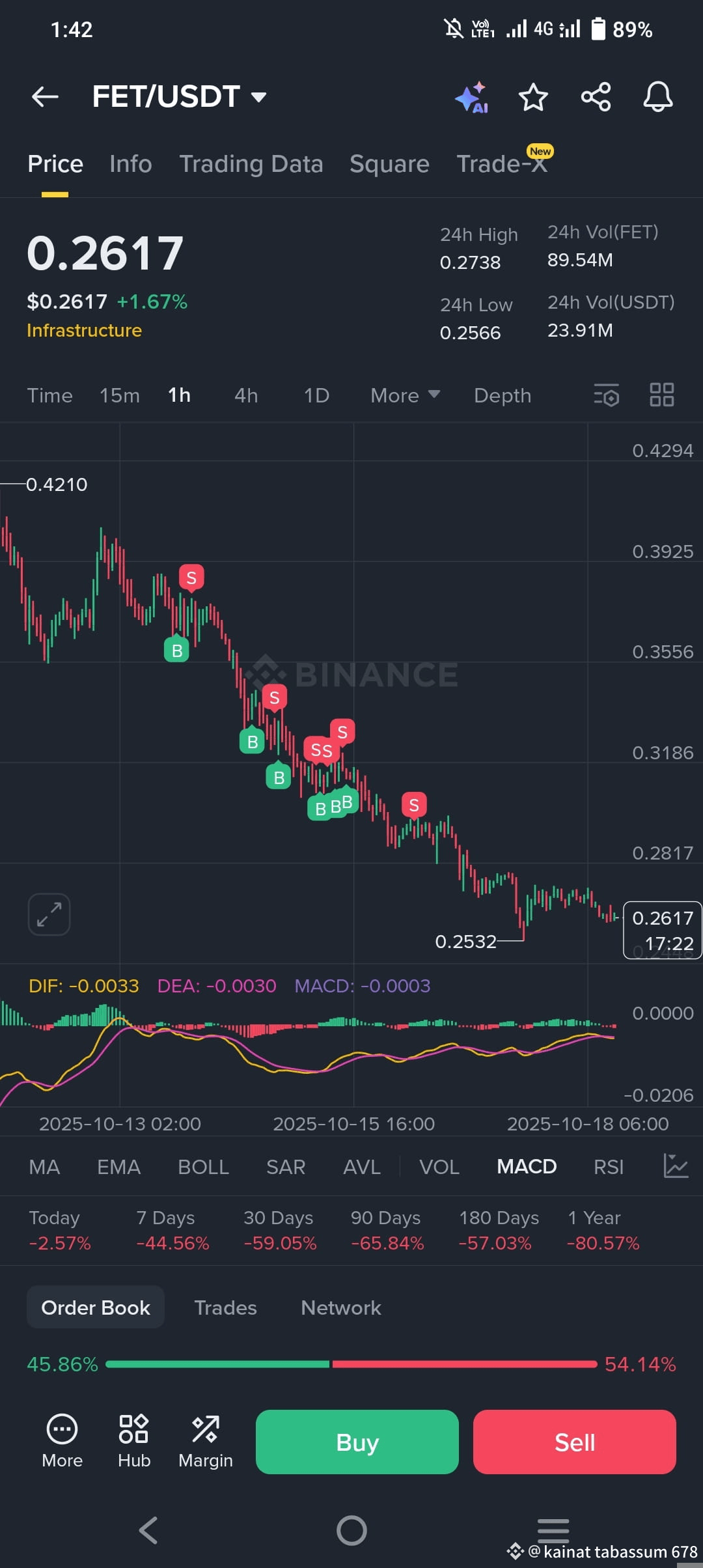Screen dimensions: 703x1568
Task: Tap the 30 Days -59.05% change
Action: [x=280, y=1230]
